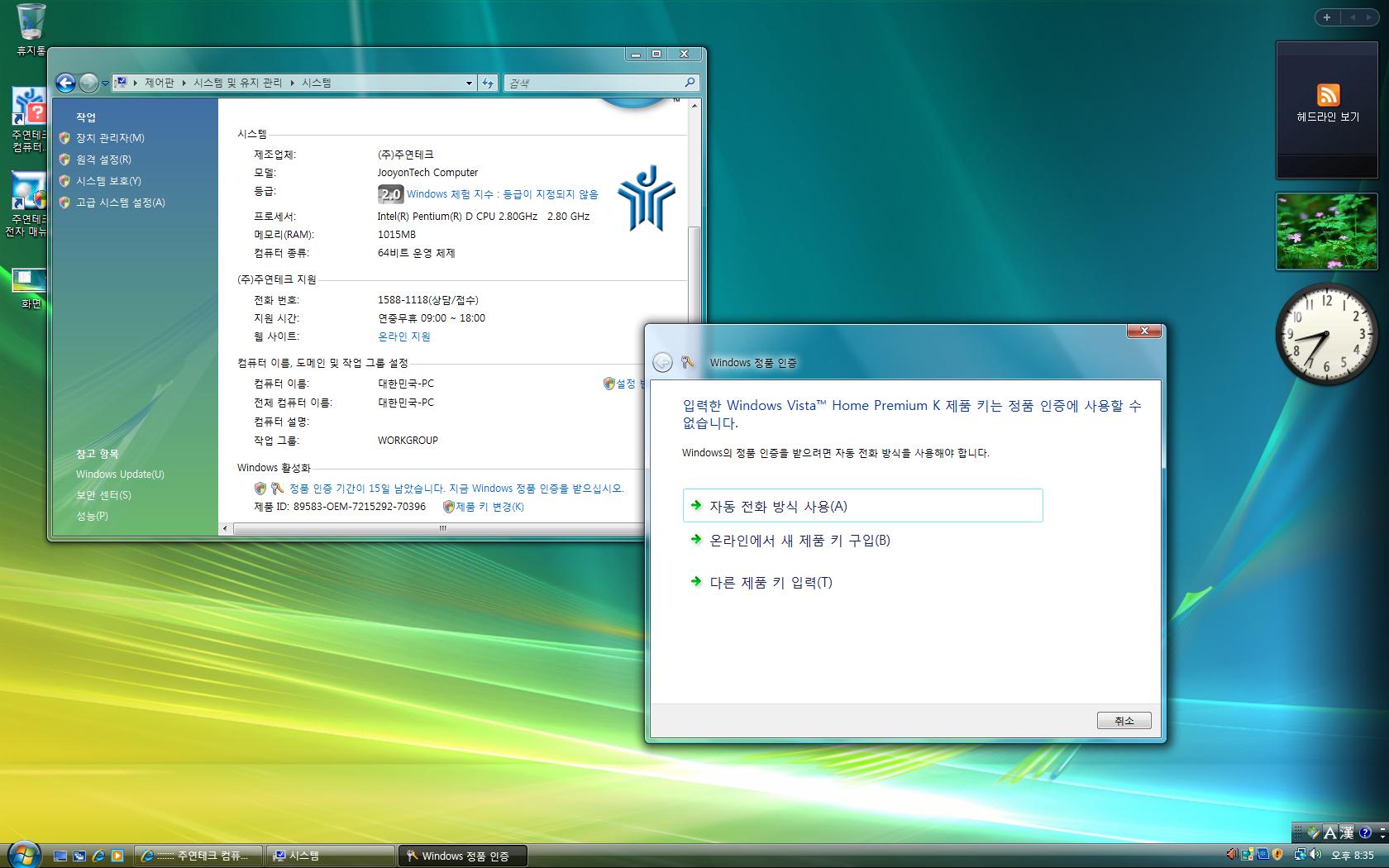The width and height of the screenshot is (1389, 868).
Task: Click the 주연테크 manufacturer logo
Action: pyautogui.click(x=647, y=198)
